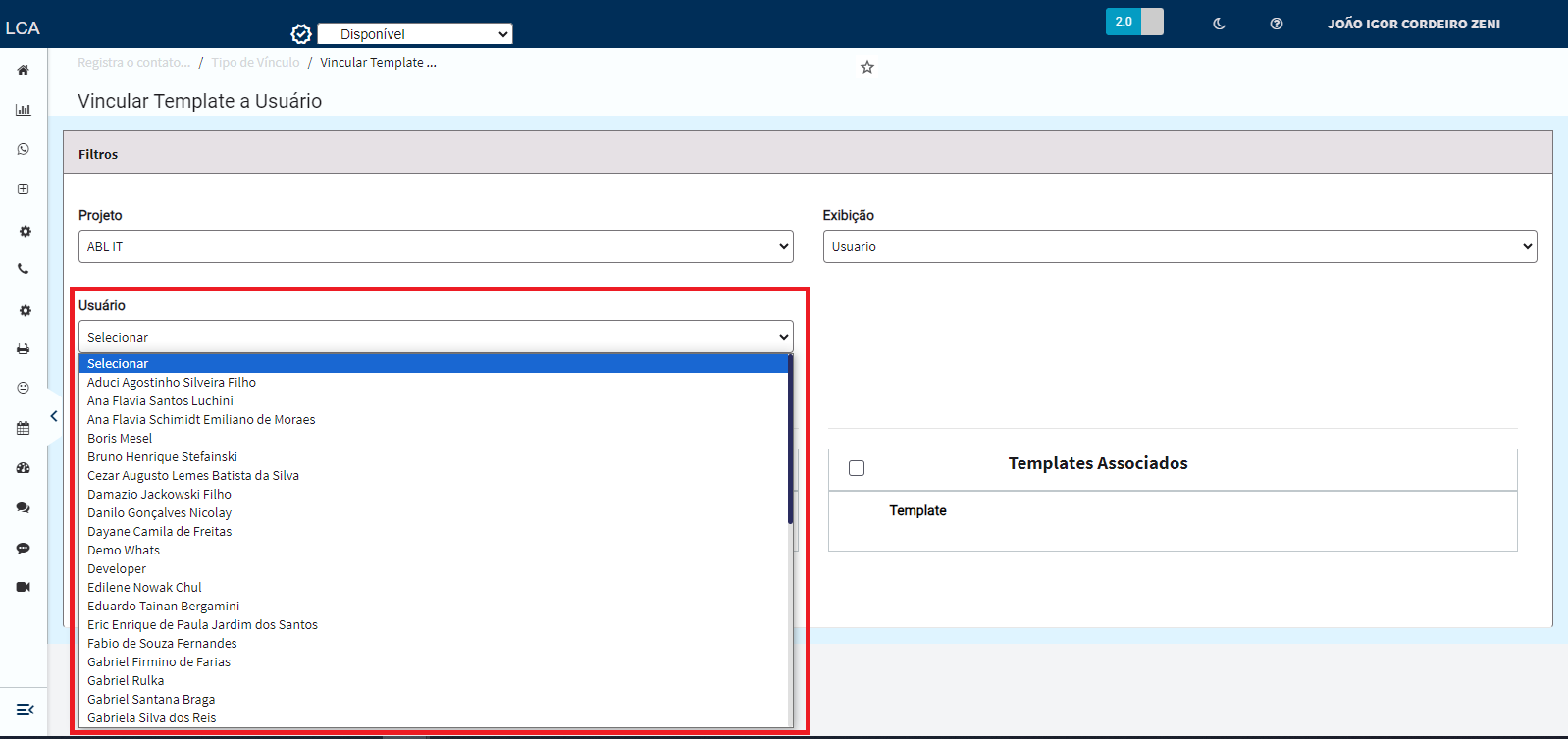The image size is (1568, 739).
Task: Select Ana Flavia Santos Luchini
Action: click(434, 400)
